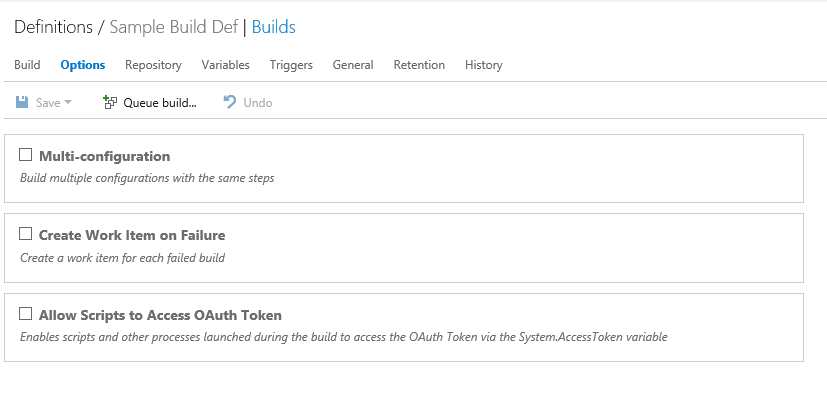
Task: Switch to the Repository tab
Action: pos(153,65)
